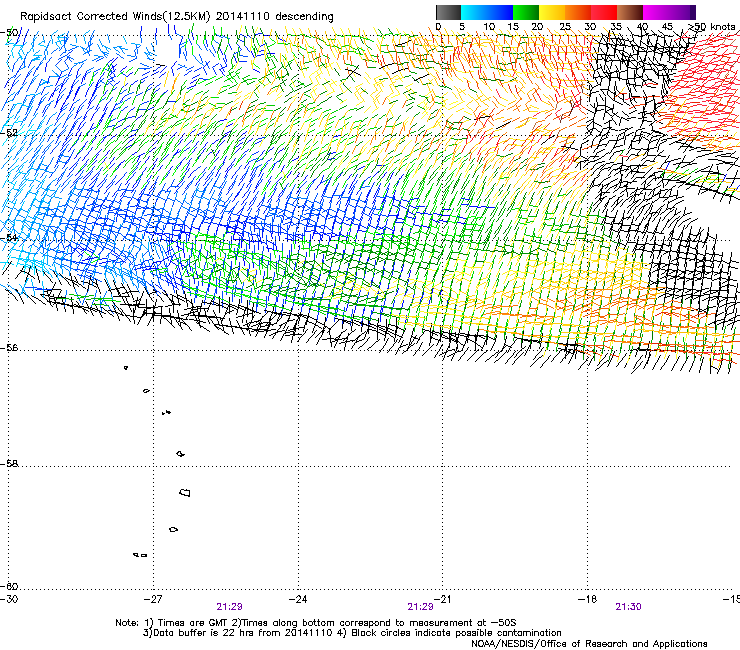
Task: Click the '-58' latitude axis label
Action: pyautogui.click(x=9, y=464)
